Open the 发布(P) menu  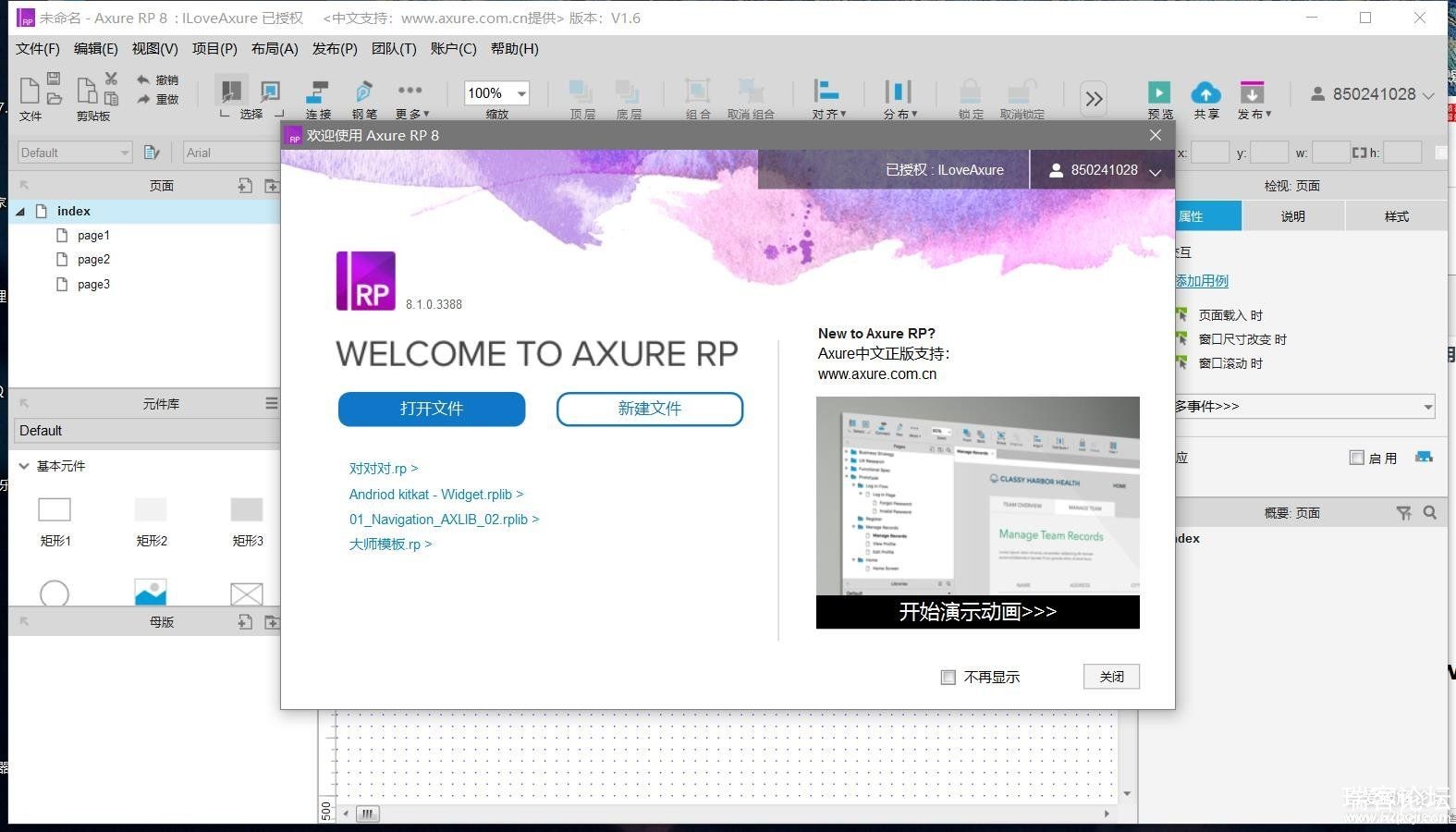pyautogui.click(x=335, y=49)
